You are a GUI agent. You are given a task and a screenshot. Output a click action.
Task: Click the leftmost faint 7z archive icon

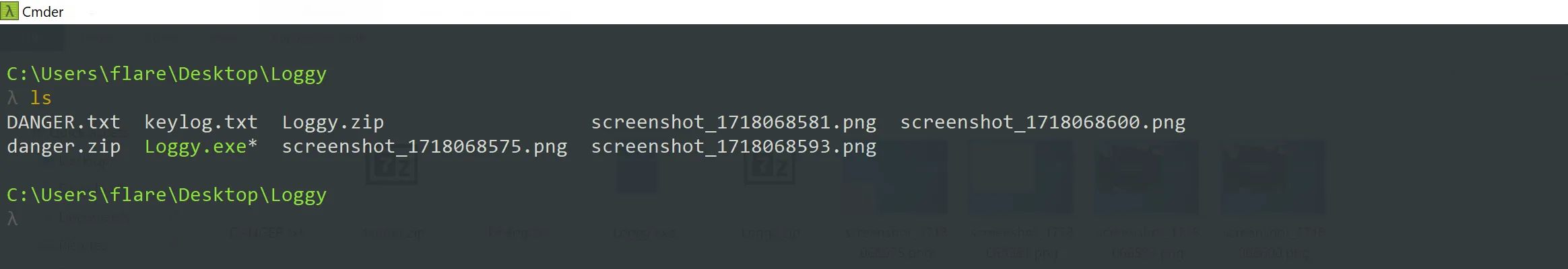(392, 167)
